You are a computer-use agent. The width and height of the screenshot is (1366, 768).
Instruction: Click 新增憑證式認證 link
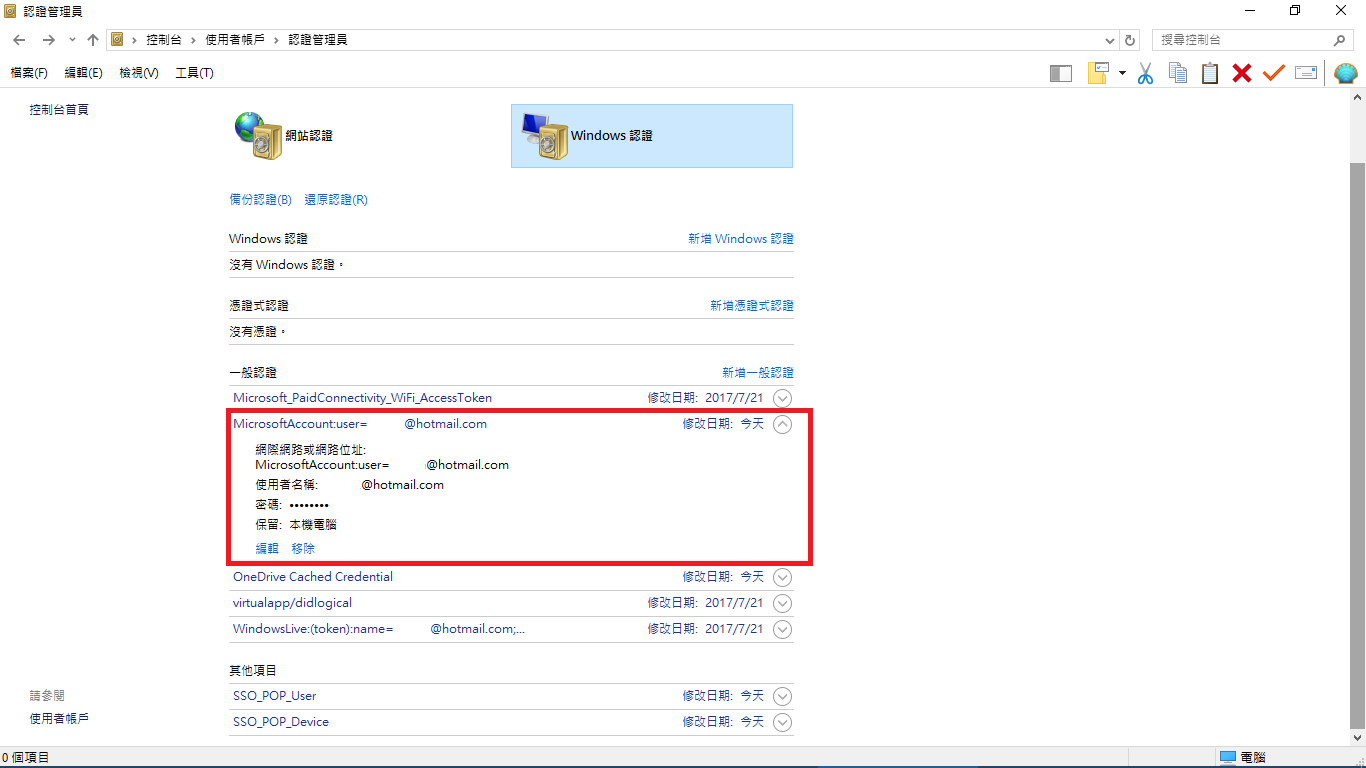[752, 306]
